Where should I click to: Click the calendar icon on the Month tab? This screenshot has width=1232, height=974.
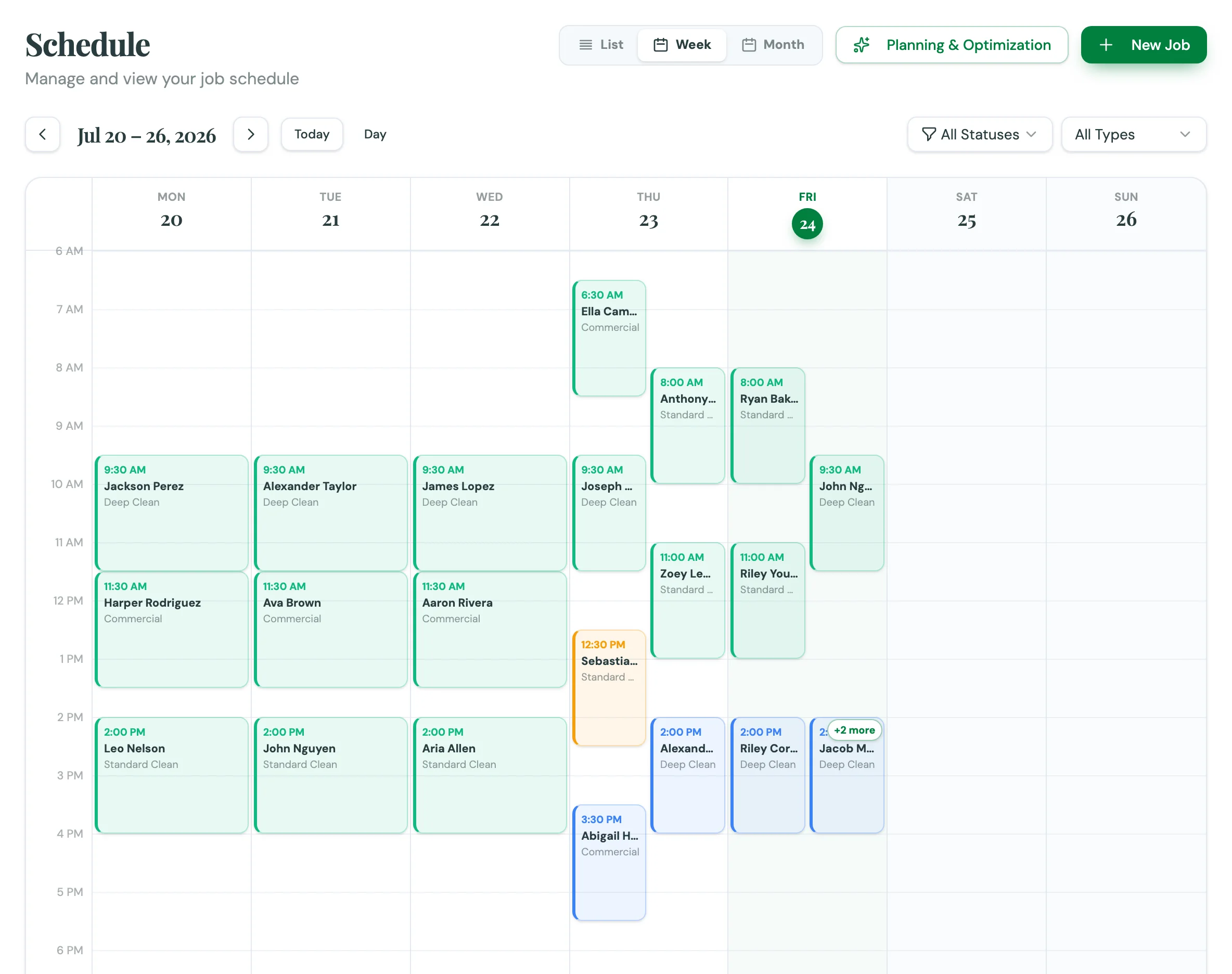(749, 45)
